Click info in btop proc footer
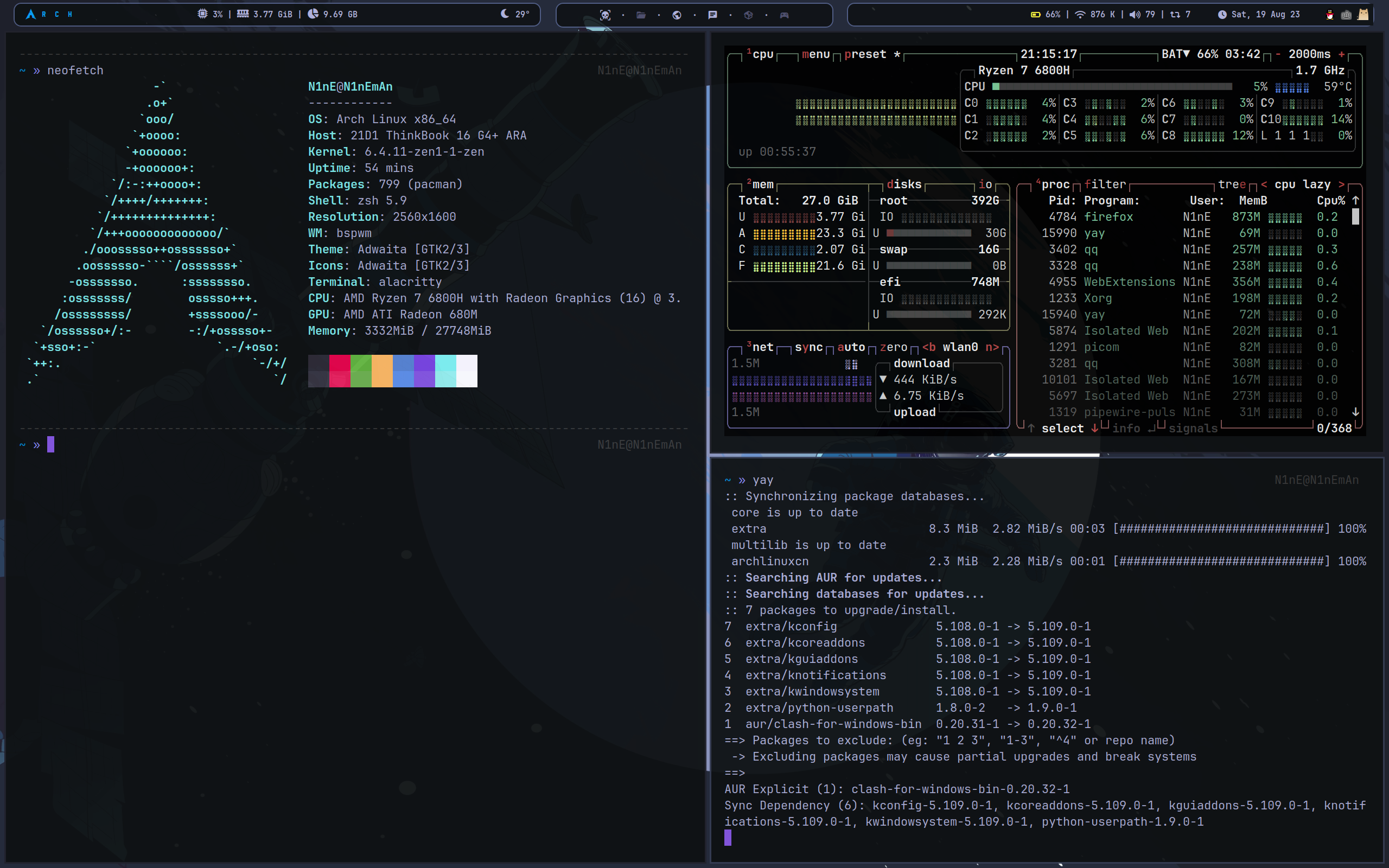This screenshot has width=1389, height=868. tap(1126, 428)
